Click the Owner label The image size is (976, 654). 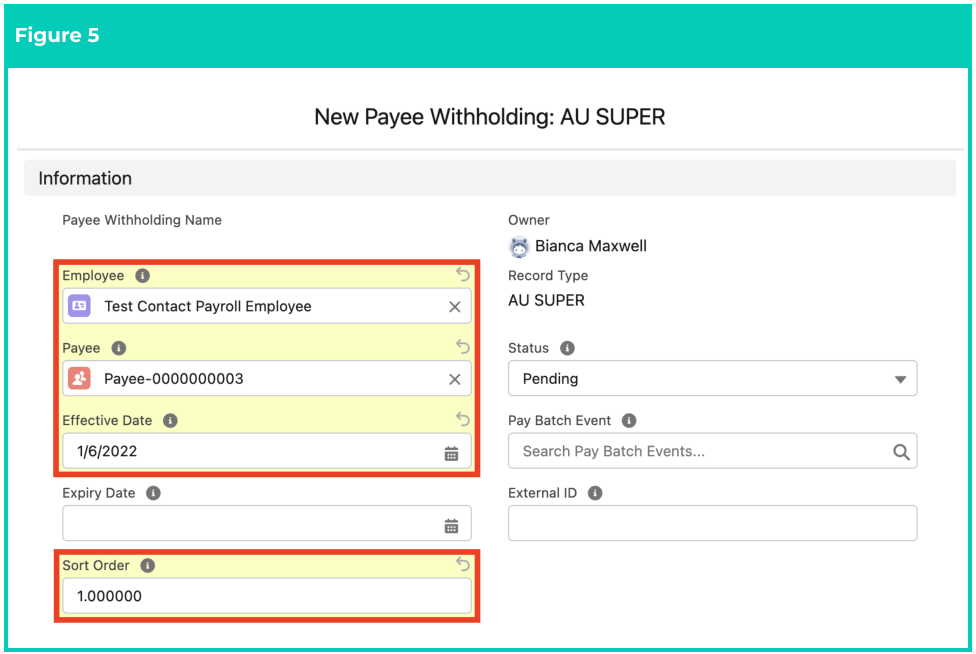528,220
